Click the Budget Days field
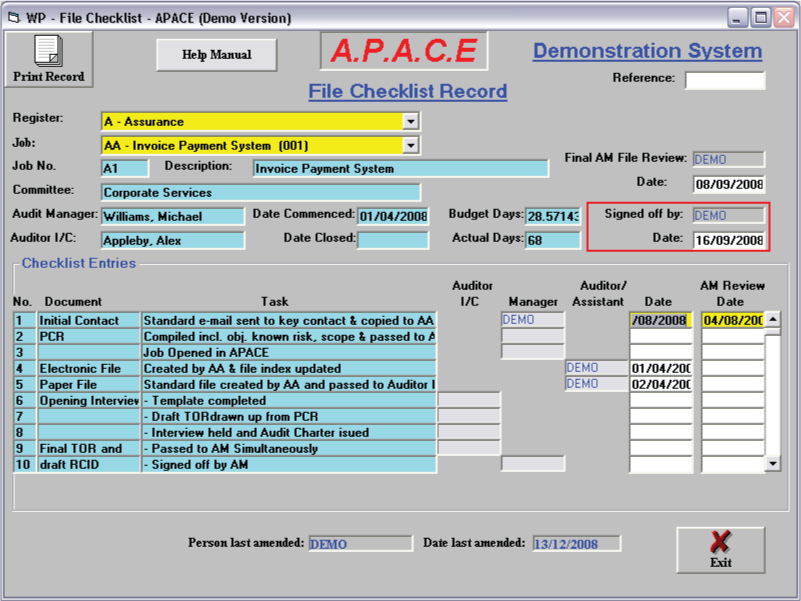 tap(553, 217)
